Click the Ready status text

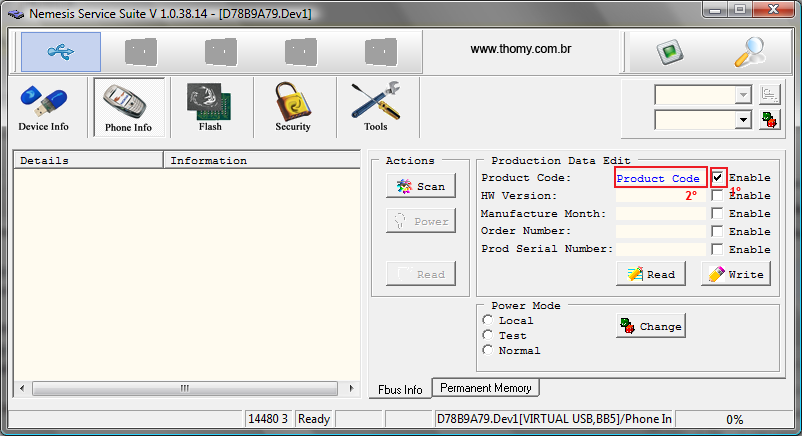(x=314, y=419)
